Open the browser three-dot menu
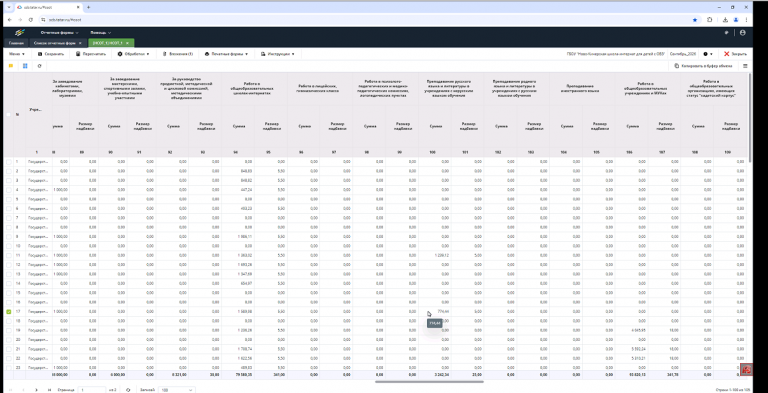This screenshot has width=768, height=393. (x=746, y=20)
